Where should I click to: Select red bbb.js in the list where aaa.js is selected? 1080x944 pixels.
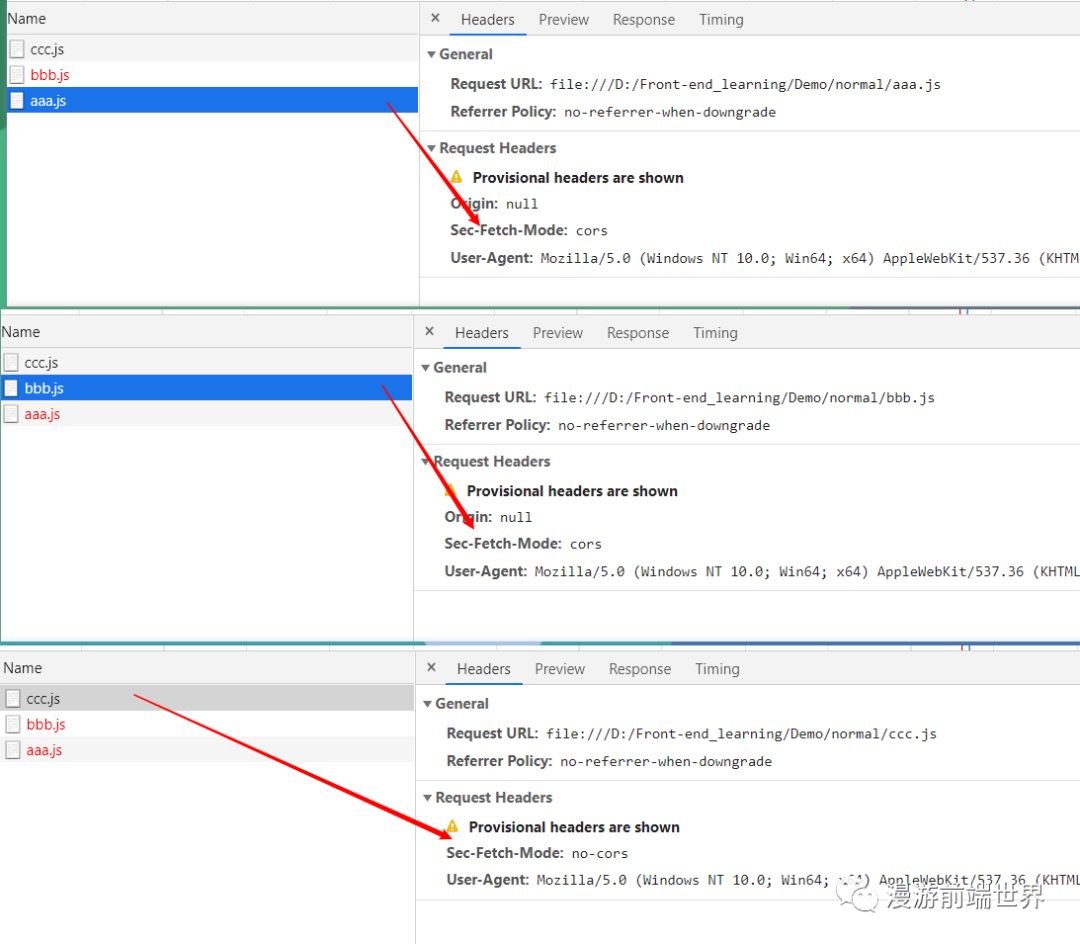click(x=212, y=74)
